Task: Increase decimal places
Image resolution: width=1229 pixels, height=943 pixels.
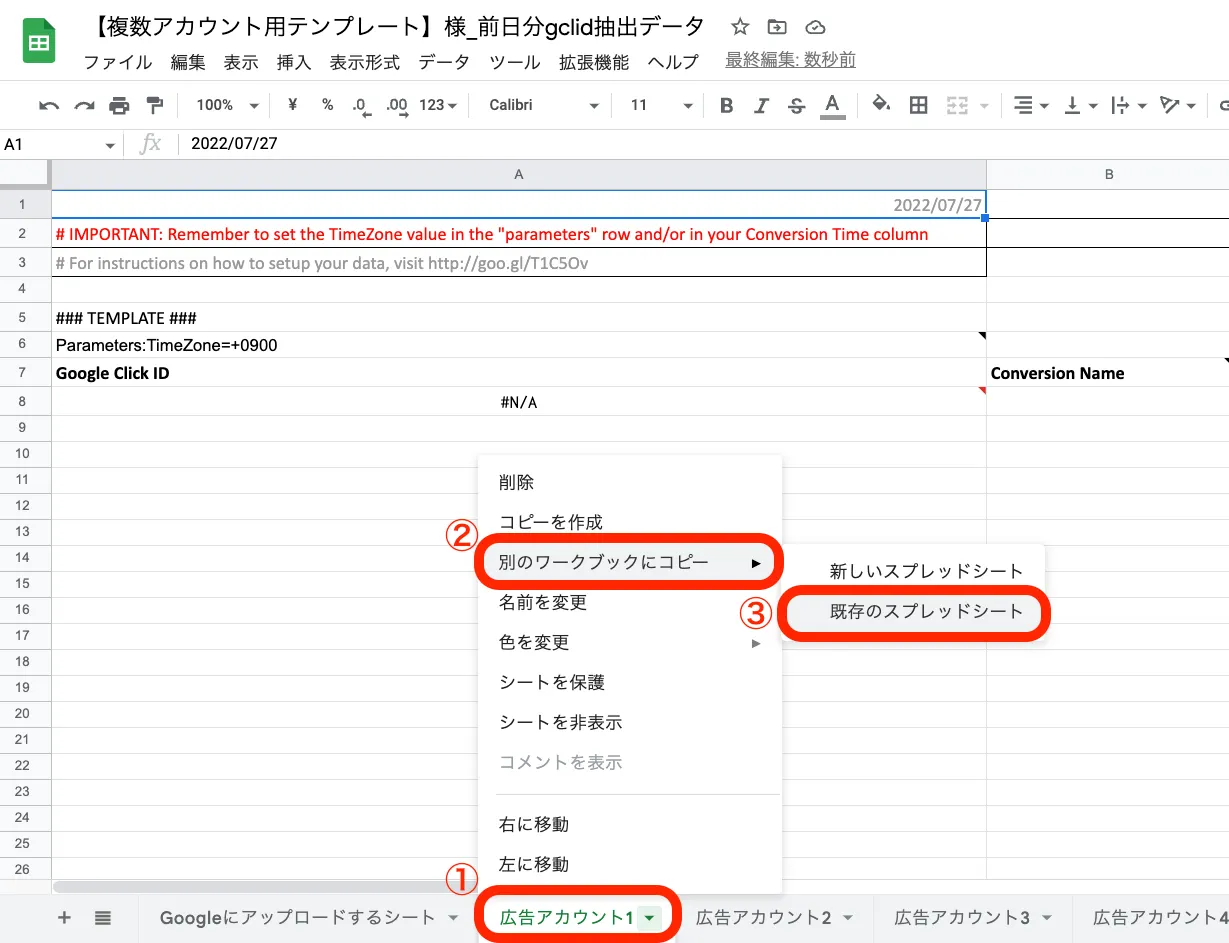Action: (397, 105)
